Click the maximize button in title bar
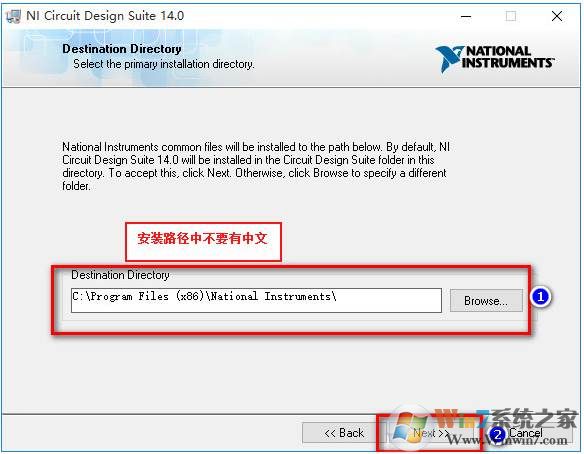Viewport: 584px width, 454px height. coord(511,16)
